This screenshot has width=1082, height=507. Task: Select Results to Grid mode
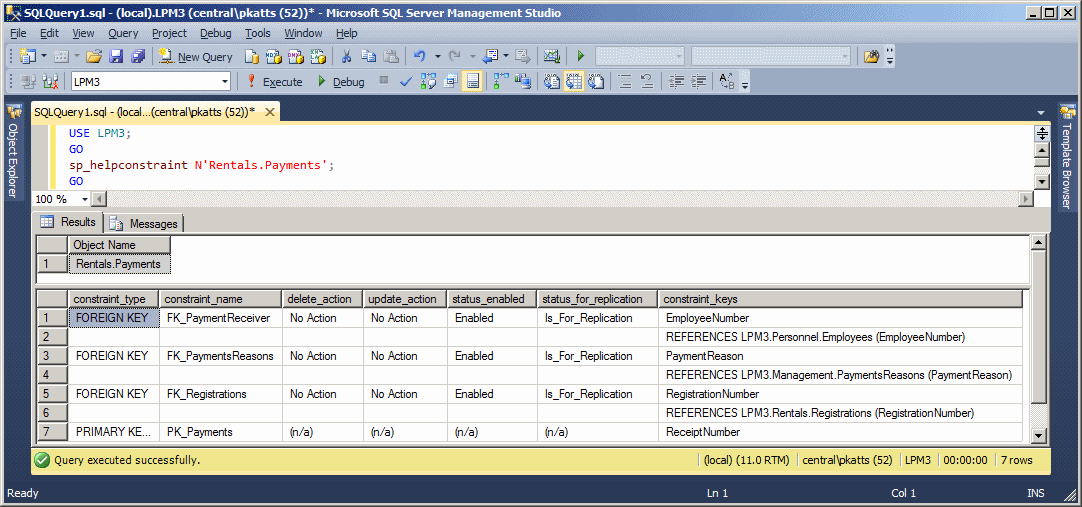tap(574, 82)
